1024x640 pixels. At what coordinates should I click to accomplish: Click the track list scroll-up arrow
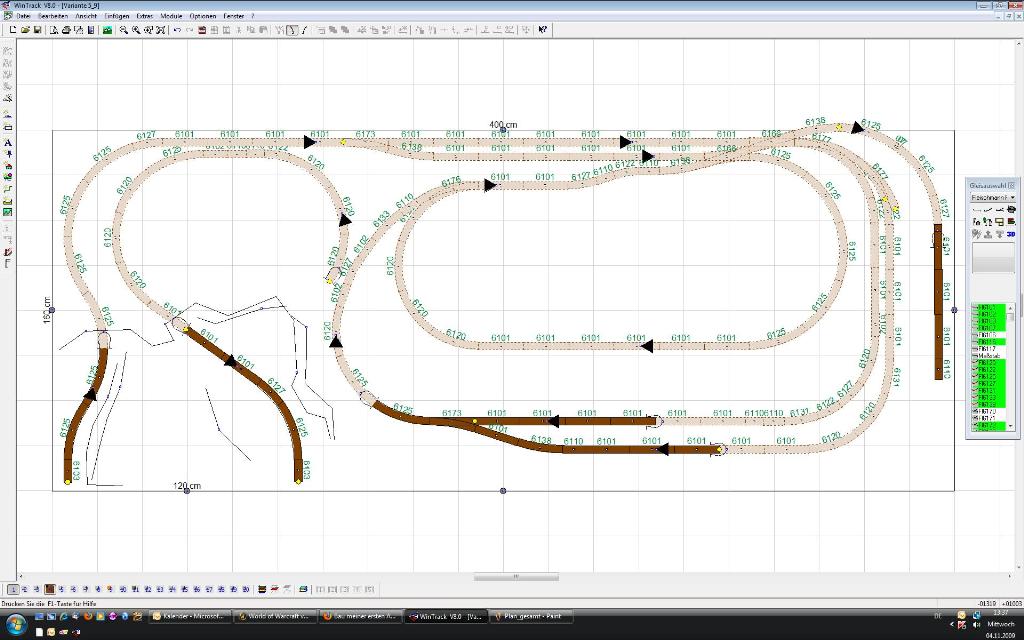coord(1012,307)
